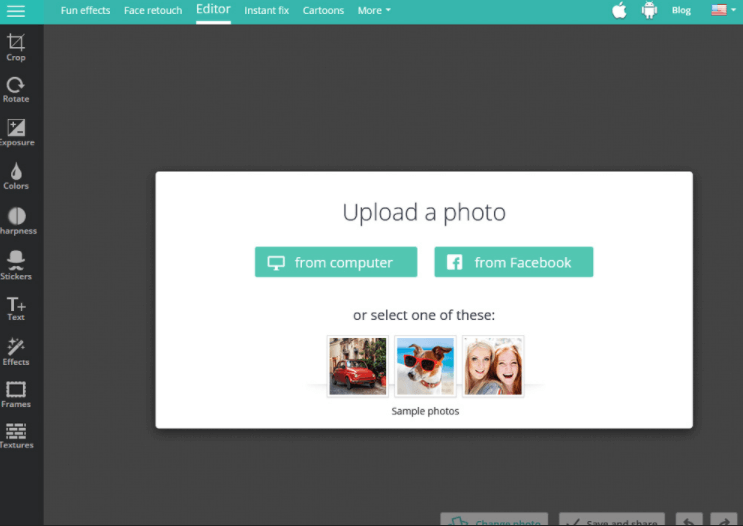This screenshot has height=526, width=743.
Task: Open the Colors tool
Action: (16, 176)
